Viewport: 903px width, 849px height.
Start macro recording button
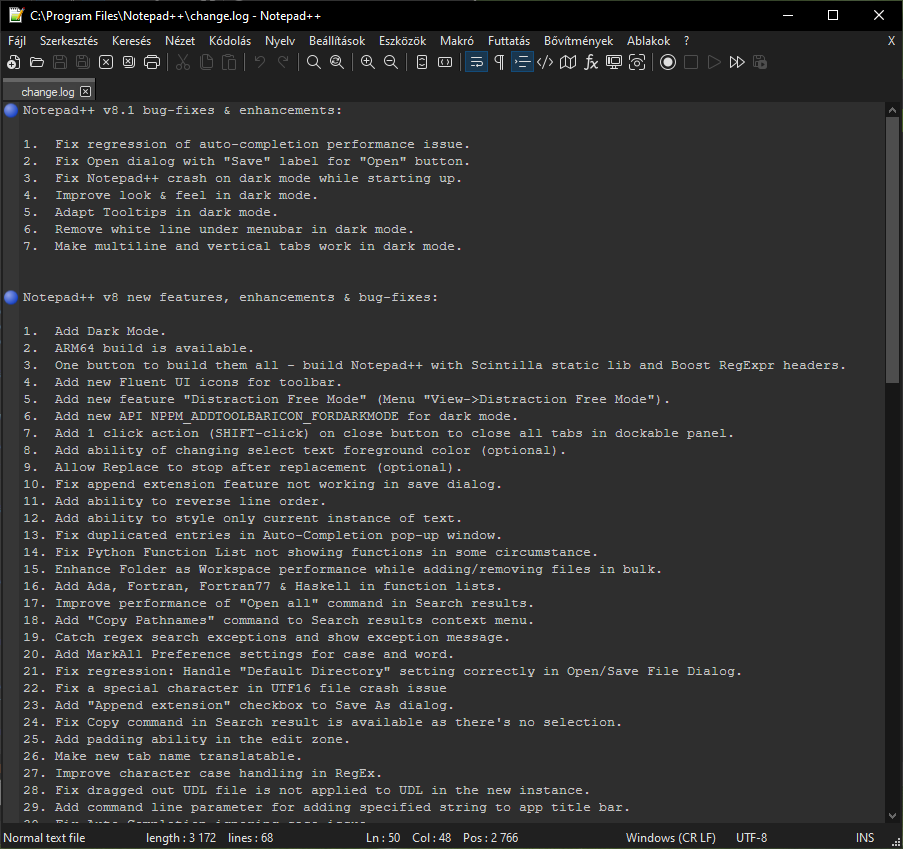coord(667,62)
